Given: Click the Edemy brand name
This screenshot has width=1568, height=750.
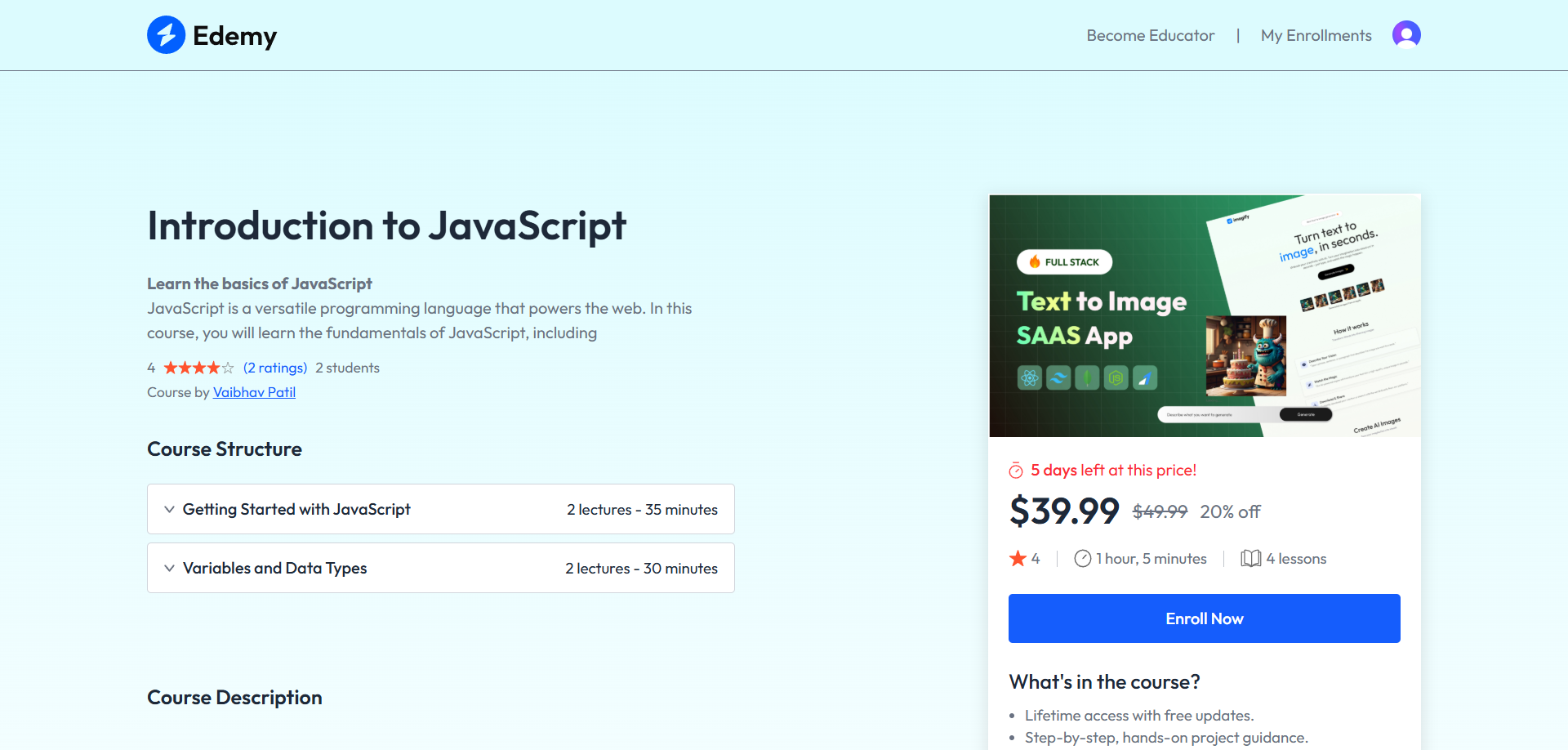Looking at the screenshot, I should 235,36.
